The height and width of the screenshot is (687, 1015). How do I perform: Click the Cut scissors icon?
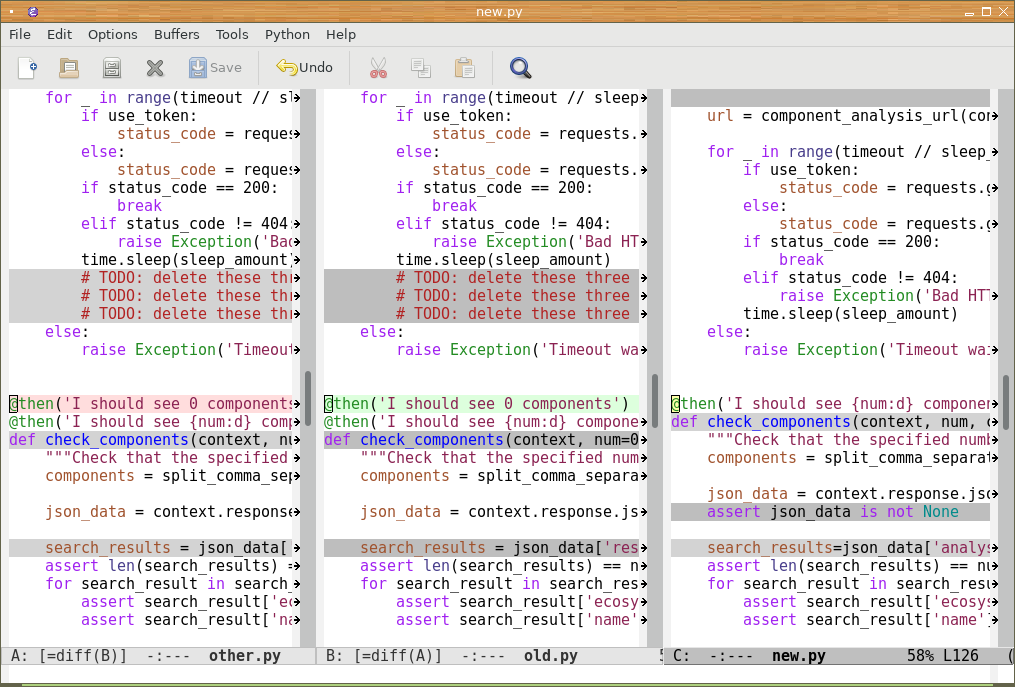pos(377,68)
